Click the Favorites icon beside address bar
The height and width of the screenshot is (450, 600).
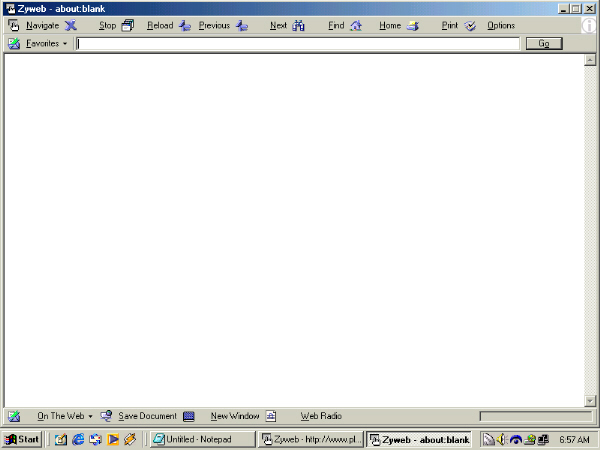14,44
